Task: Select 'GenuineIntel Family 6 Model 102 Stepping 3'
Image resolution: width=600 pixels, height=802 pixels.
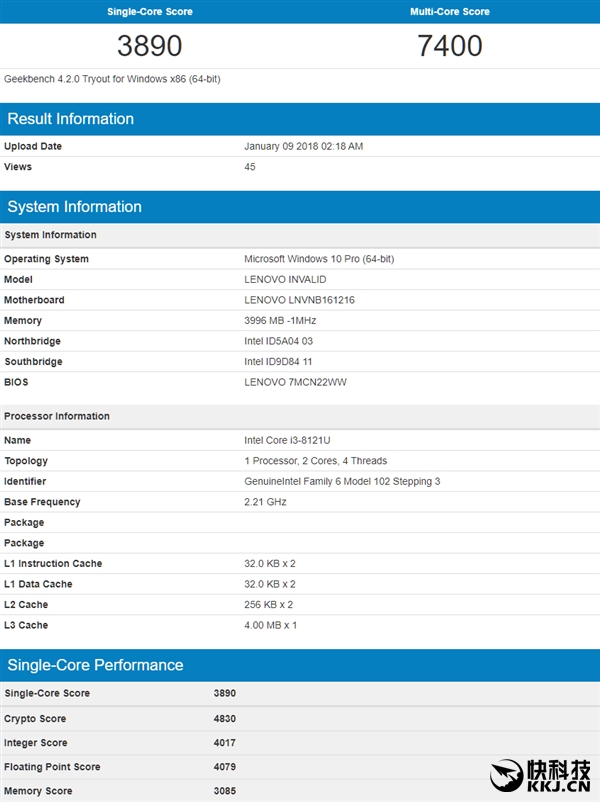Action: tap(342, 481)
